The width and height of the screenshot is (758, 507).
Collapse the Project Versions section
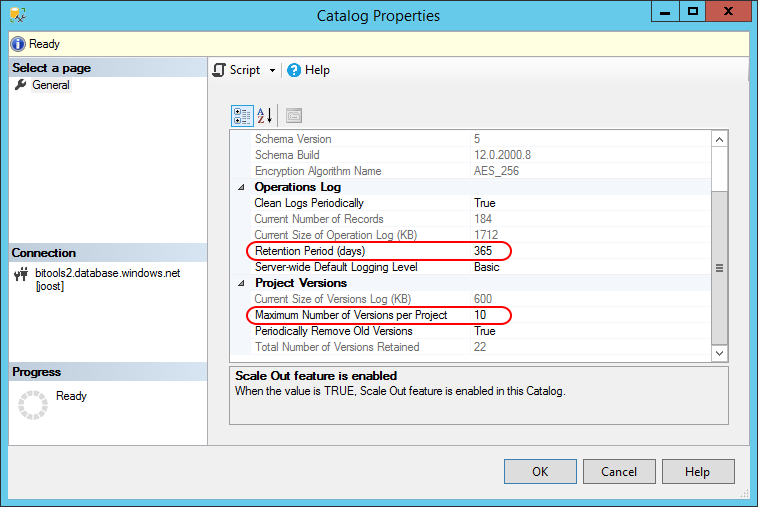[240, 283]
